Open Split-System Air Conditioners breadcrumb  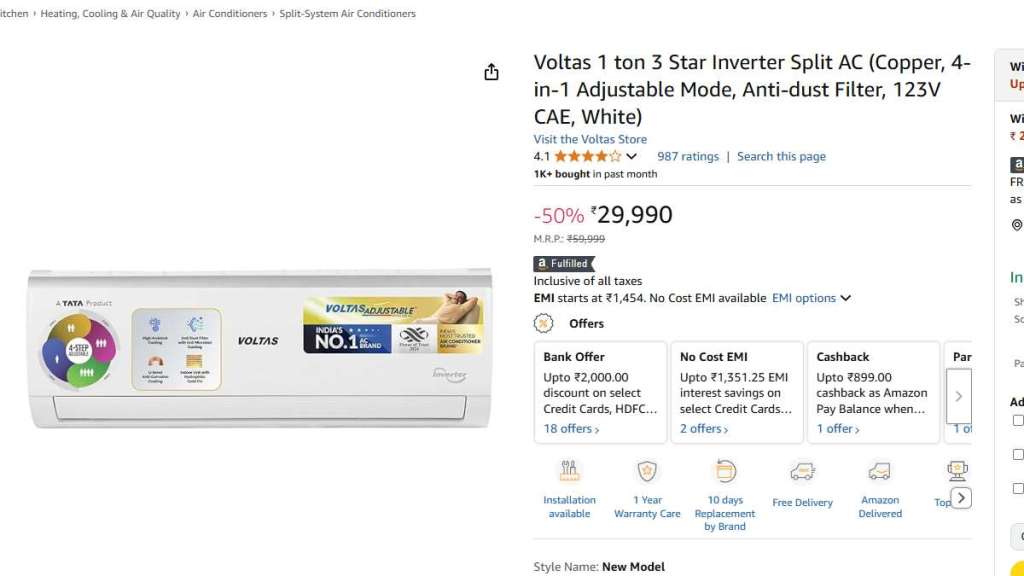[x=347, y=14]
